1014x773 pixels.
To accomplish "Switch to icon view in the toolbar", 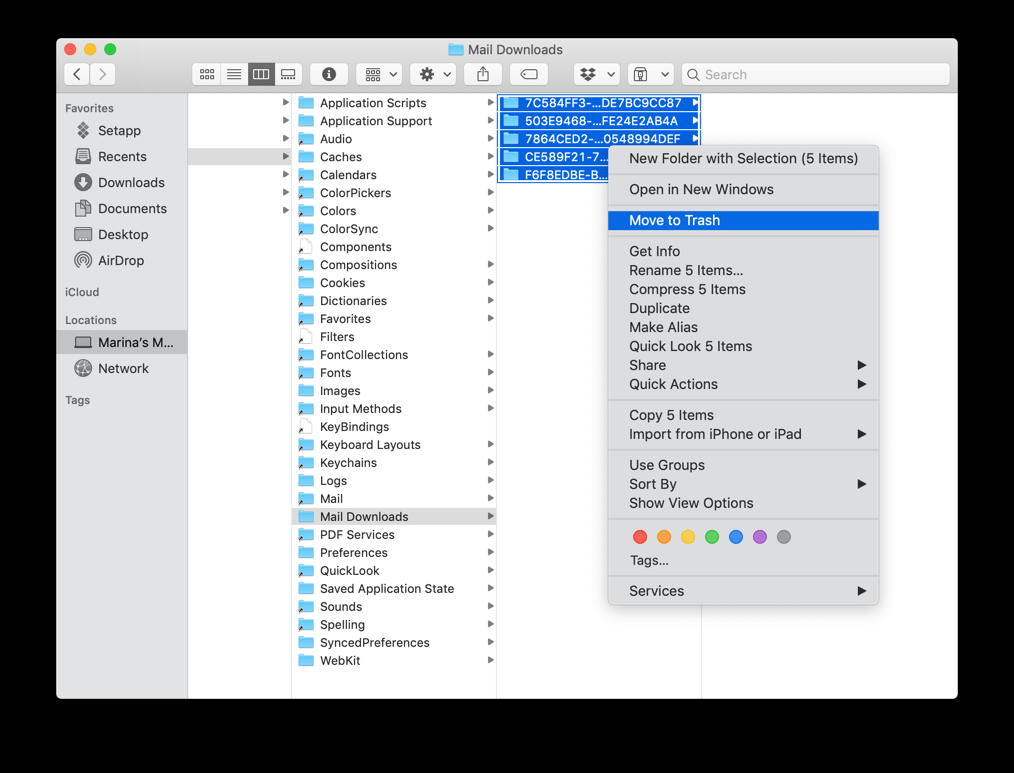I will pos(207,73).
